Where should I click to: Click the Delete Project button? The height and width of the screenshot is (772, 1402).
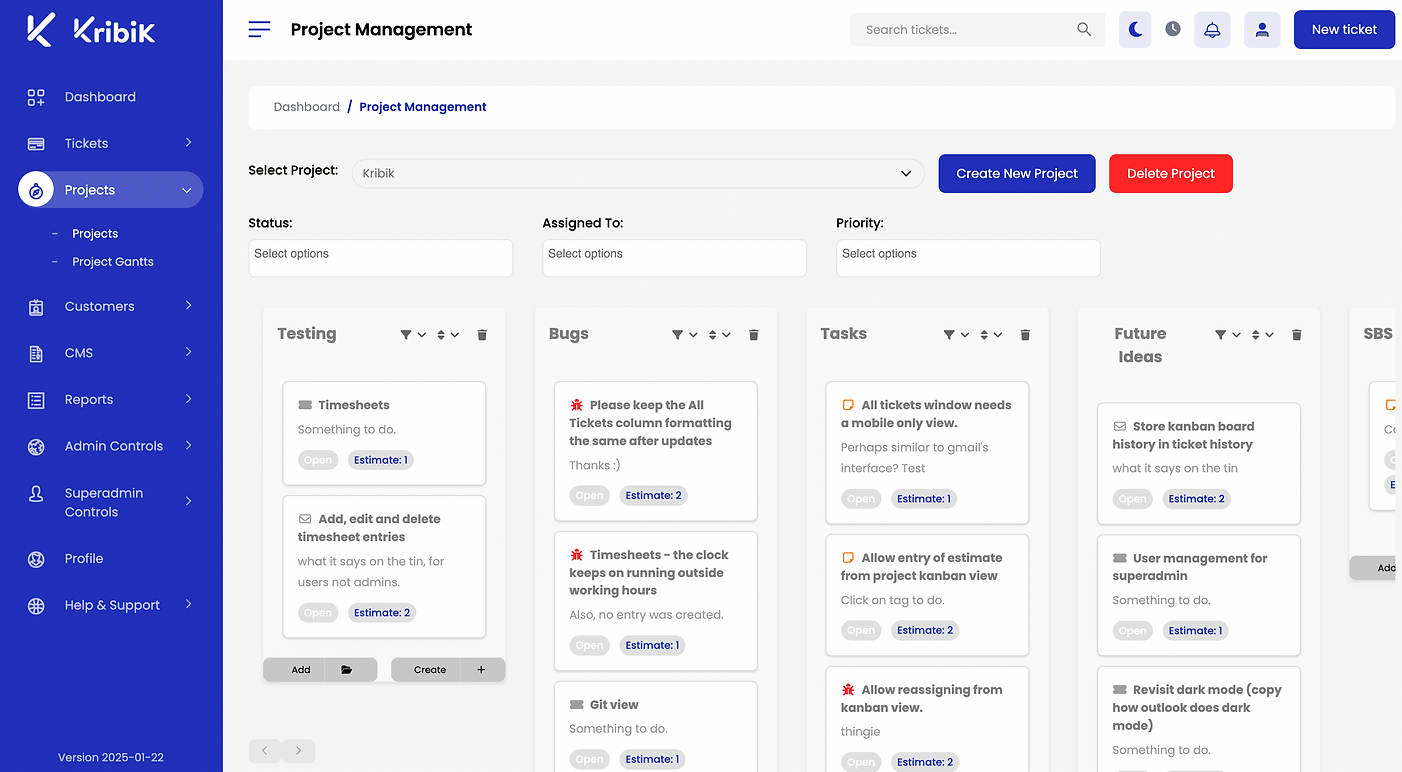1171,173
